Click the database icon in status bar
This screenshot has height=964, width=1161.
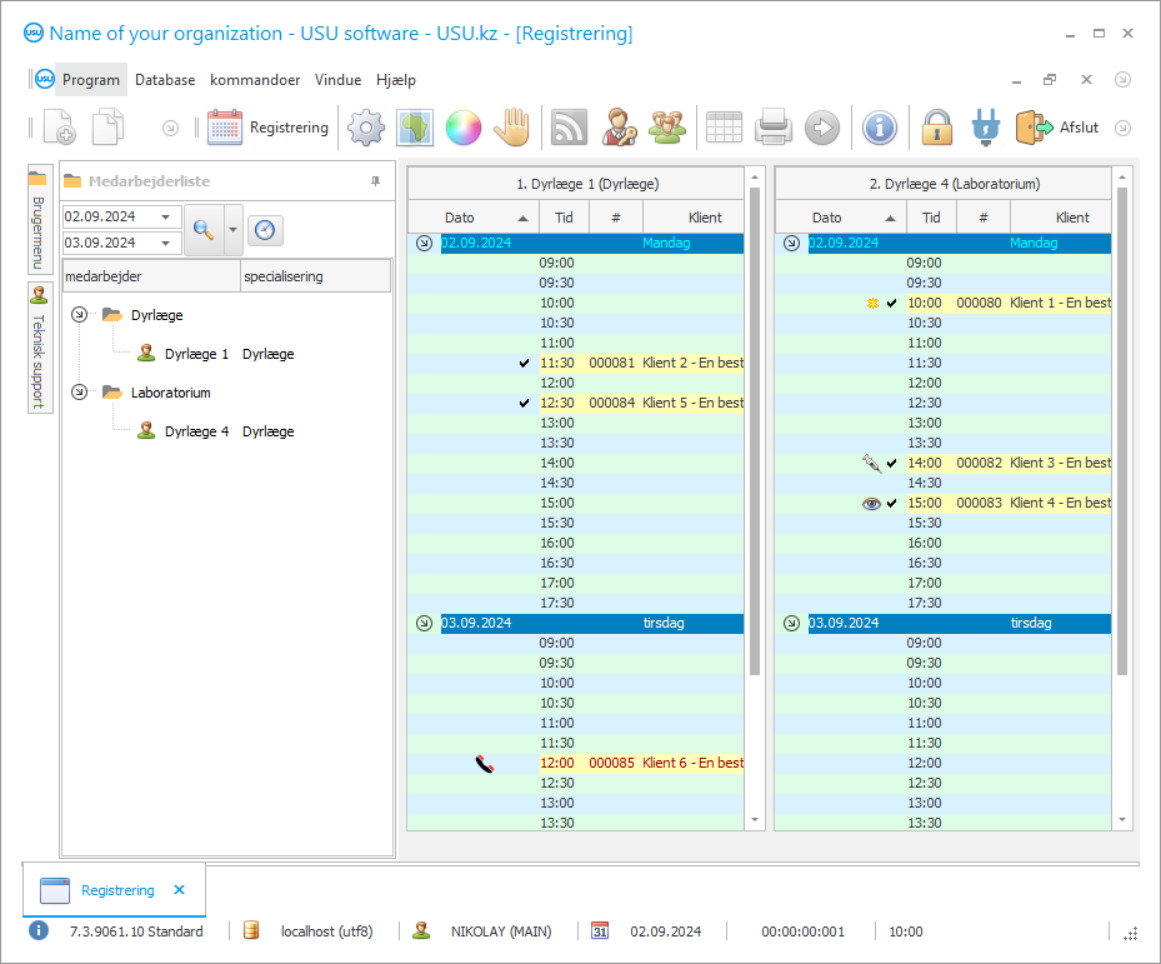(x=251, y=931)
